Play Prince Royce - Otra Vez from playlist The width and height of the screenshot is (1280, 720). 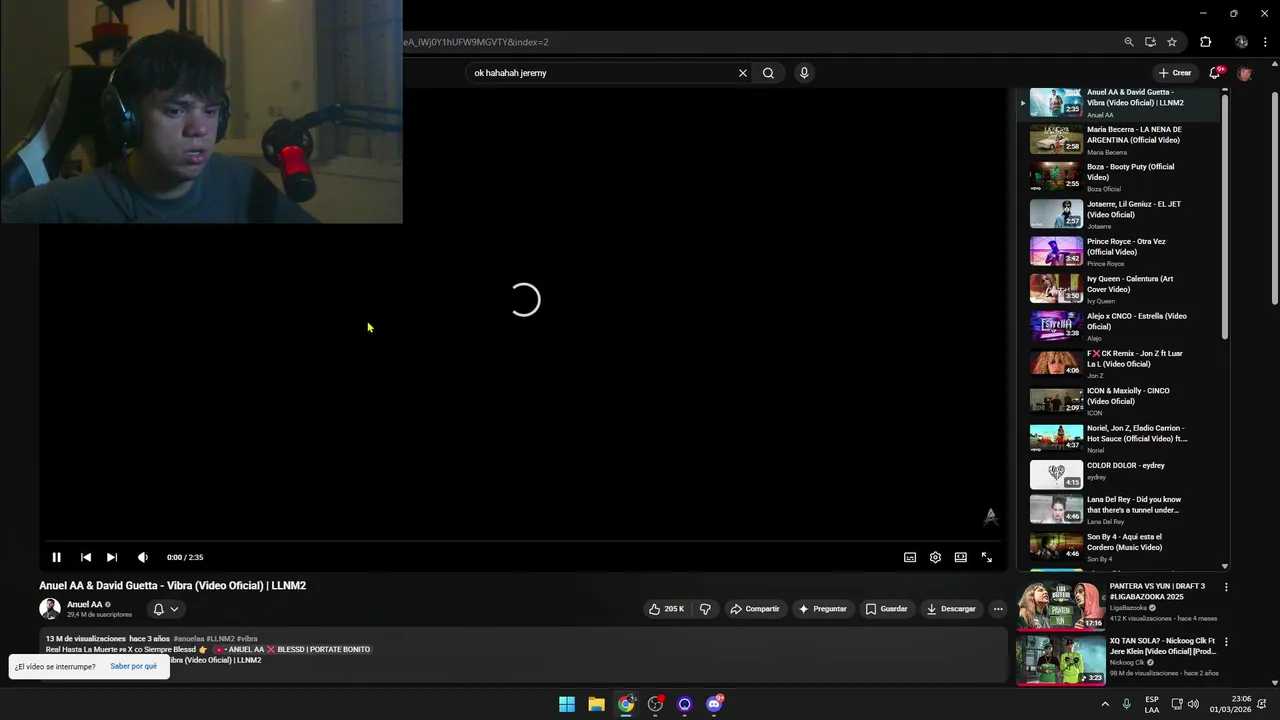(1118, 252)
